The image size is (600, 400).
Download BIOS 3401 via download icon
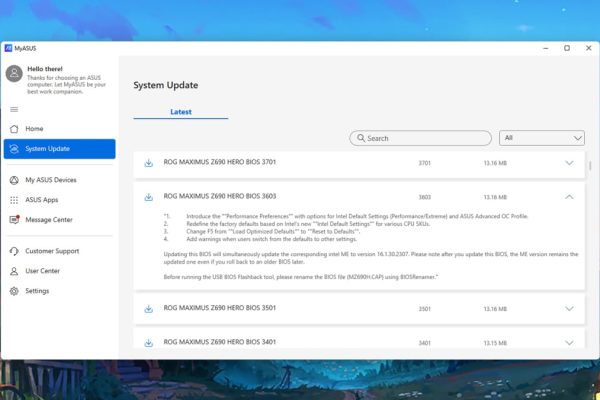point(148,343)
